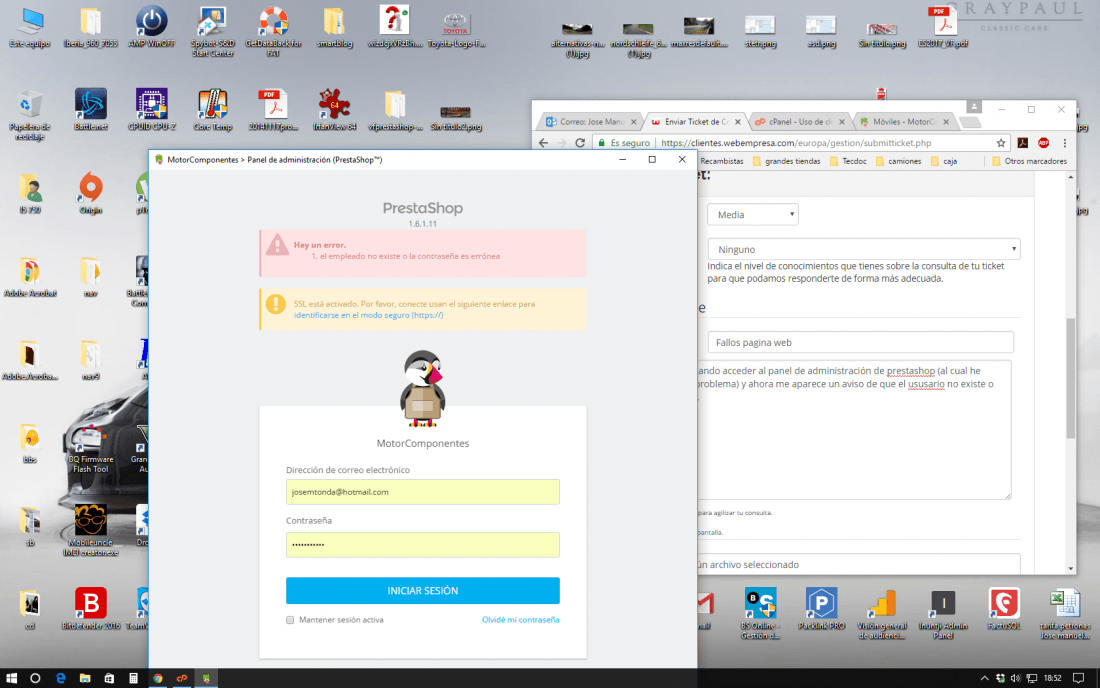Switch to Chrome on the taskbar
This screenshot has width=1100, height=688.
(158, 678)
